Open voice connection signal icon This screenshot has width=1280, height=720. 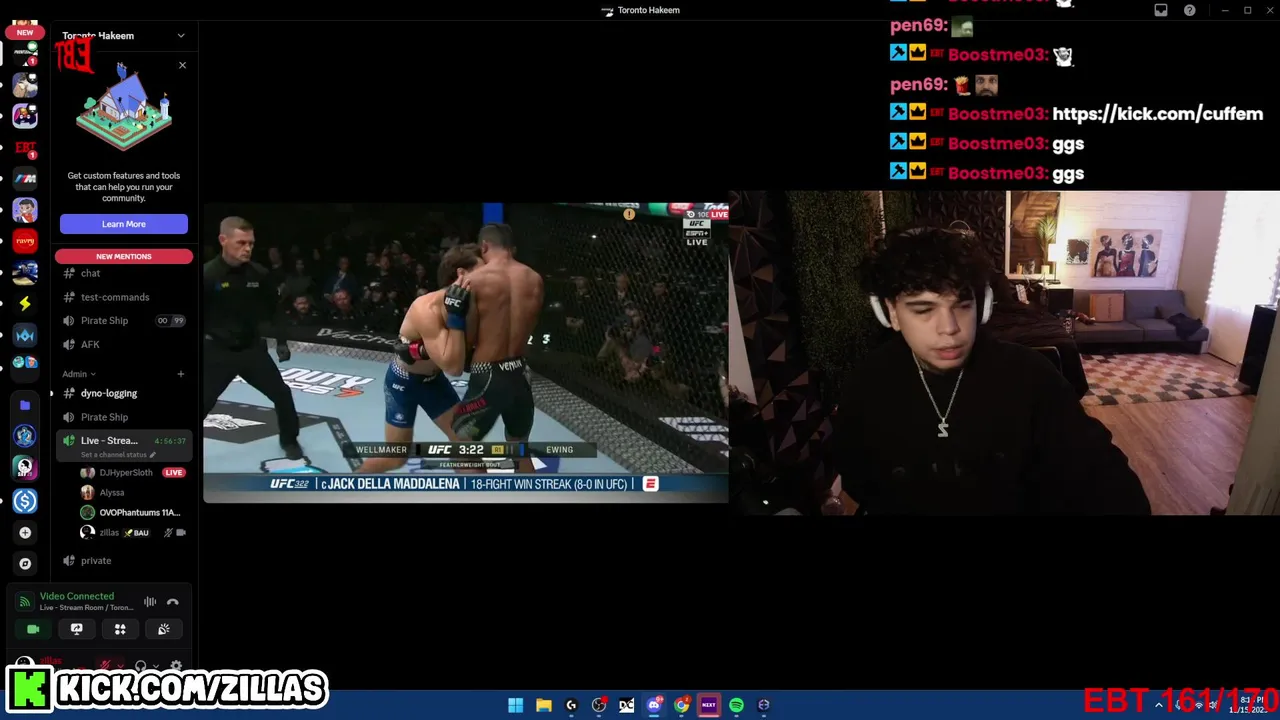pos(25,602)
